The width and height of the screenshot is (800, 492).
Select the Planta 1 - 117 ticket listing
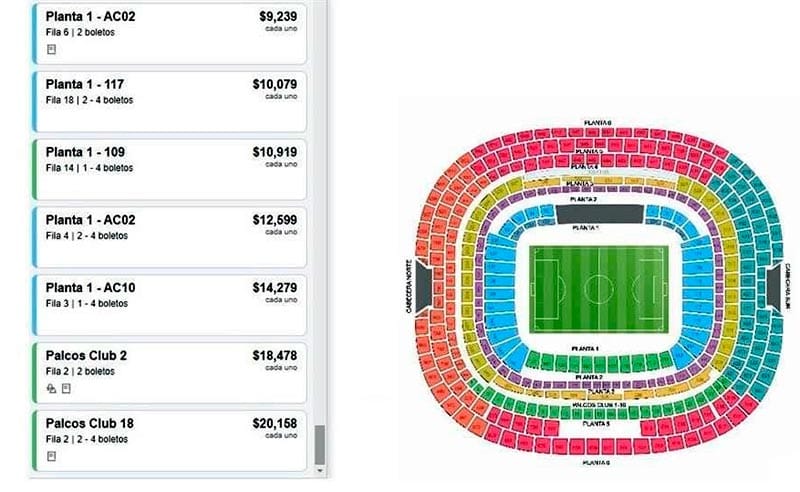point(170,101)
